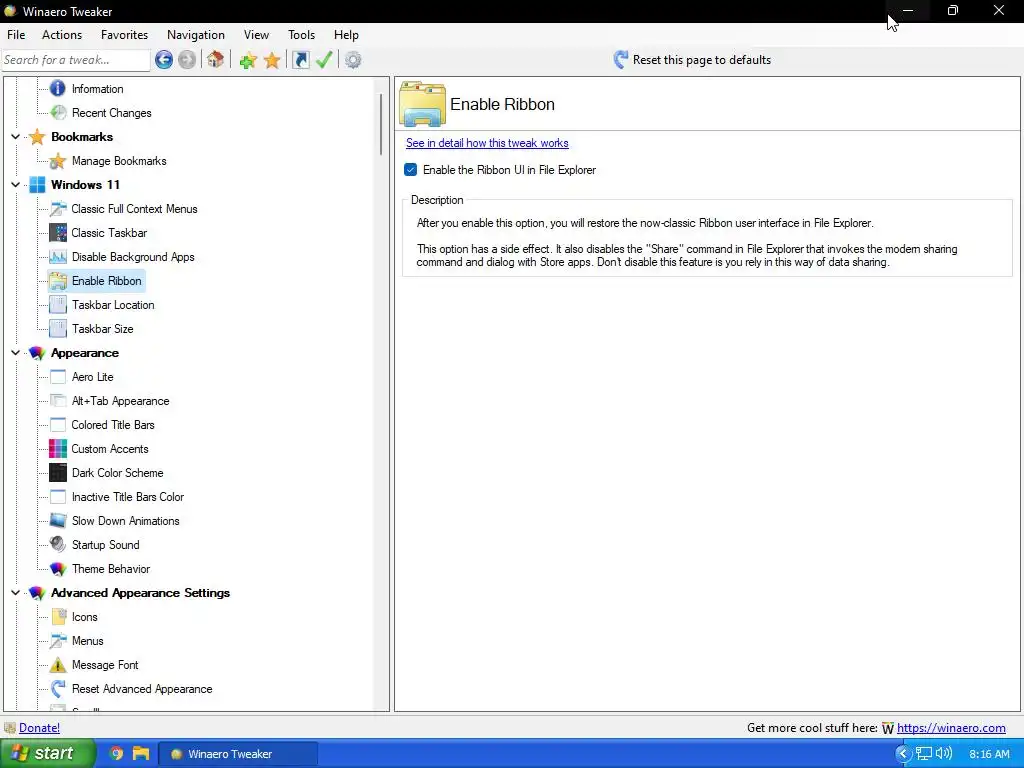Click the Custom Accents colorful icon
This screenshot has width=1024, height=768.
58,449
